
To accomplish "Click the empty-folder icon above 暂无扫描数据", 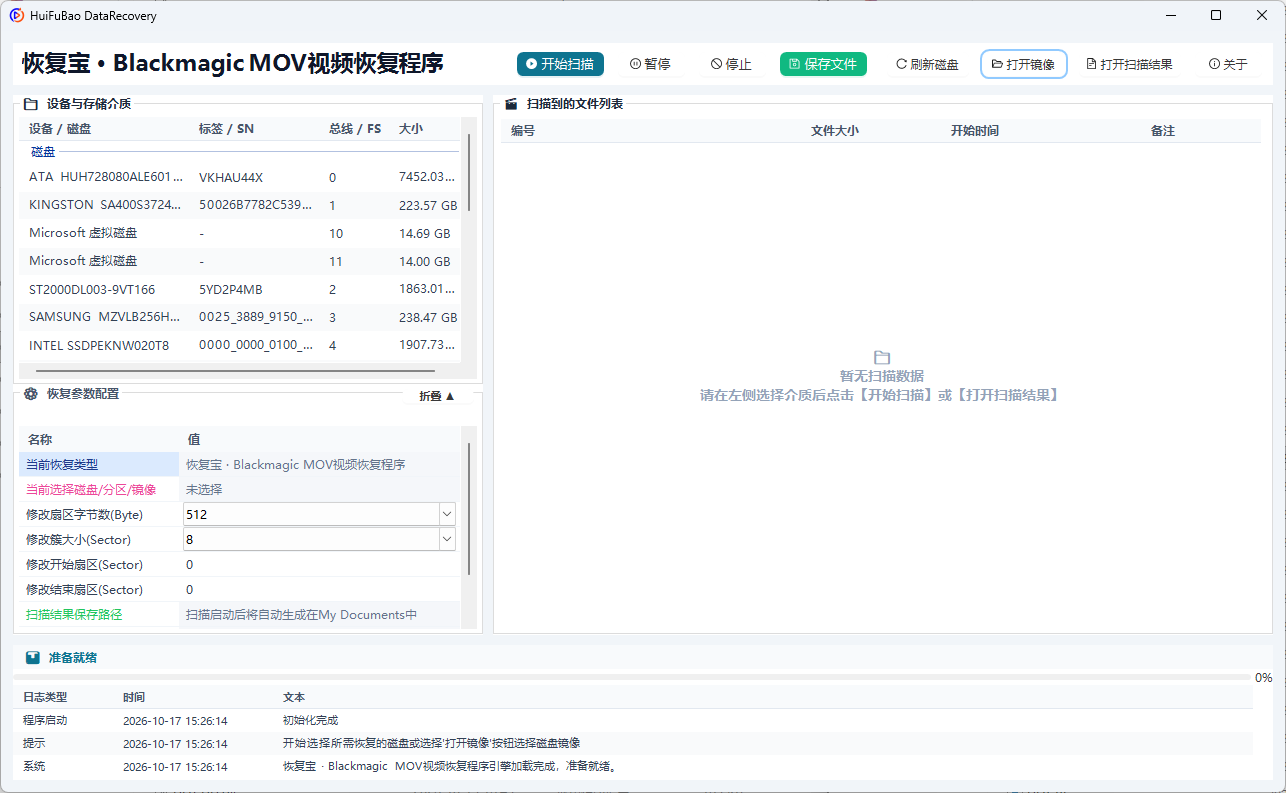I will click(881, 357).
